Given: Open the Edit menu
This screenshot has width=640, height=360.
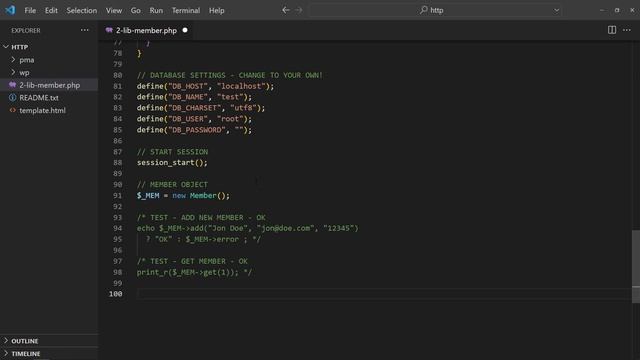Looking at the screenshot, I should coord(51,11).
